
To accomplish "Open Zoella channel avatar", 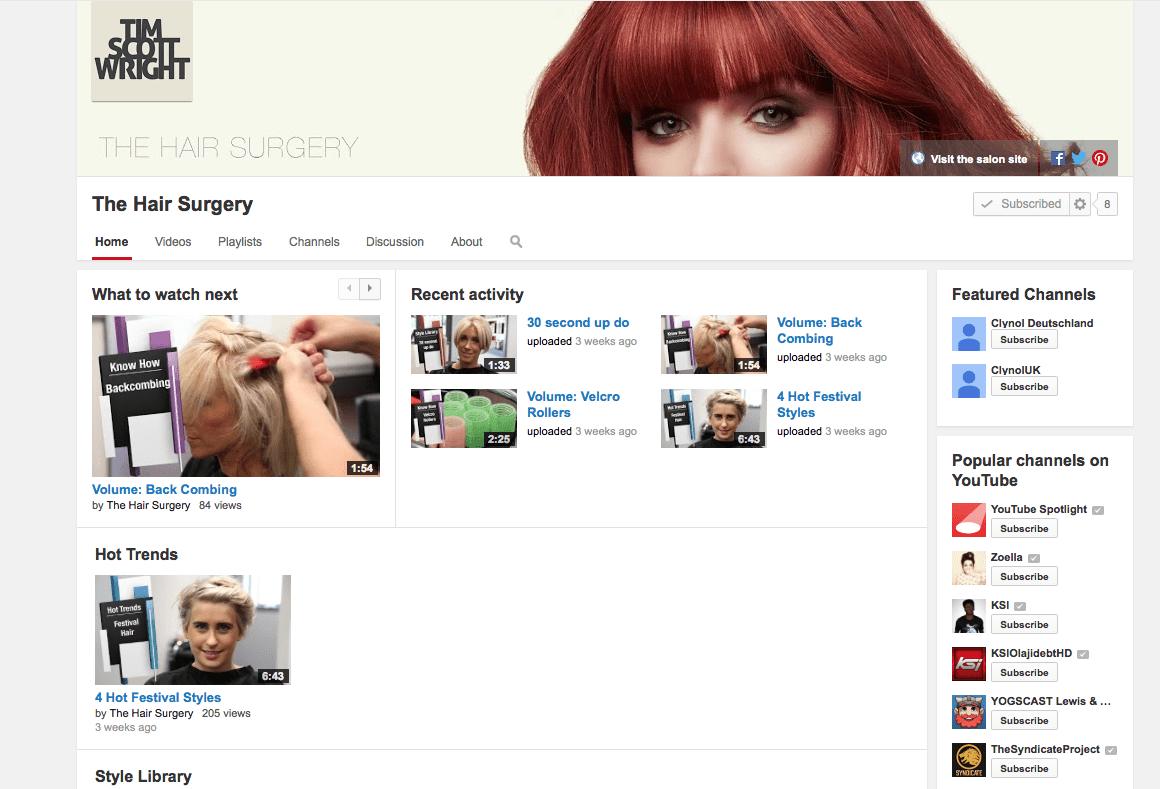I will (x=969, y=568).
